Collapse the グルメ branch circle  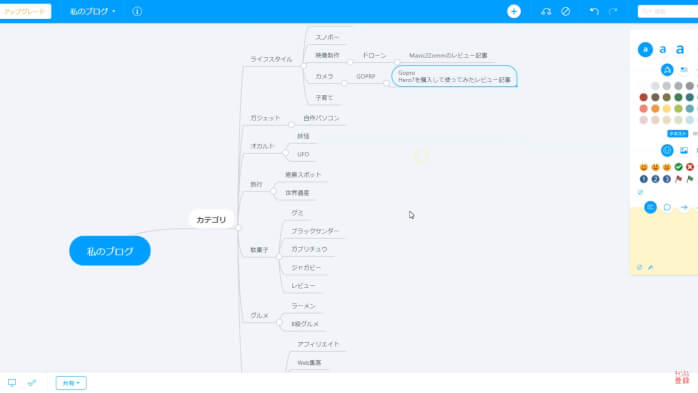279,322
